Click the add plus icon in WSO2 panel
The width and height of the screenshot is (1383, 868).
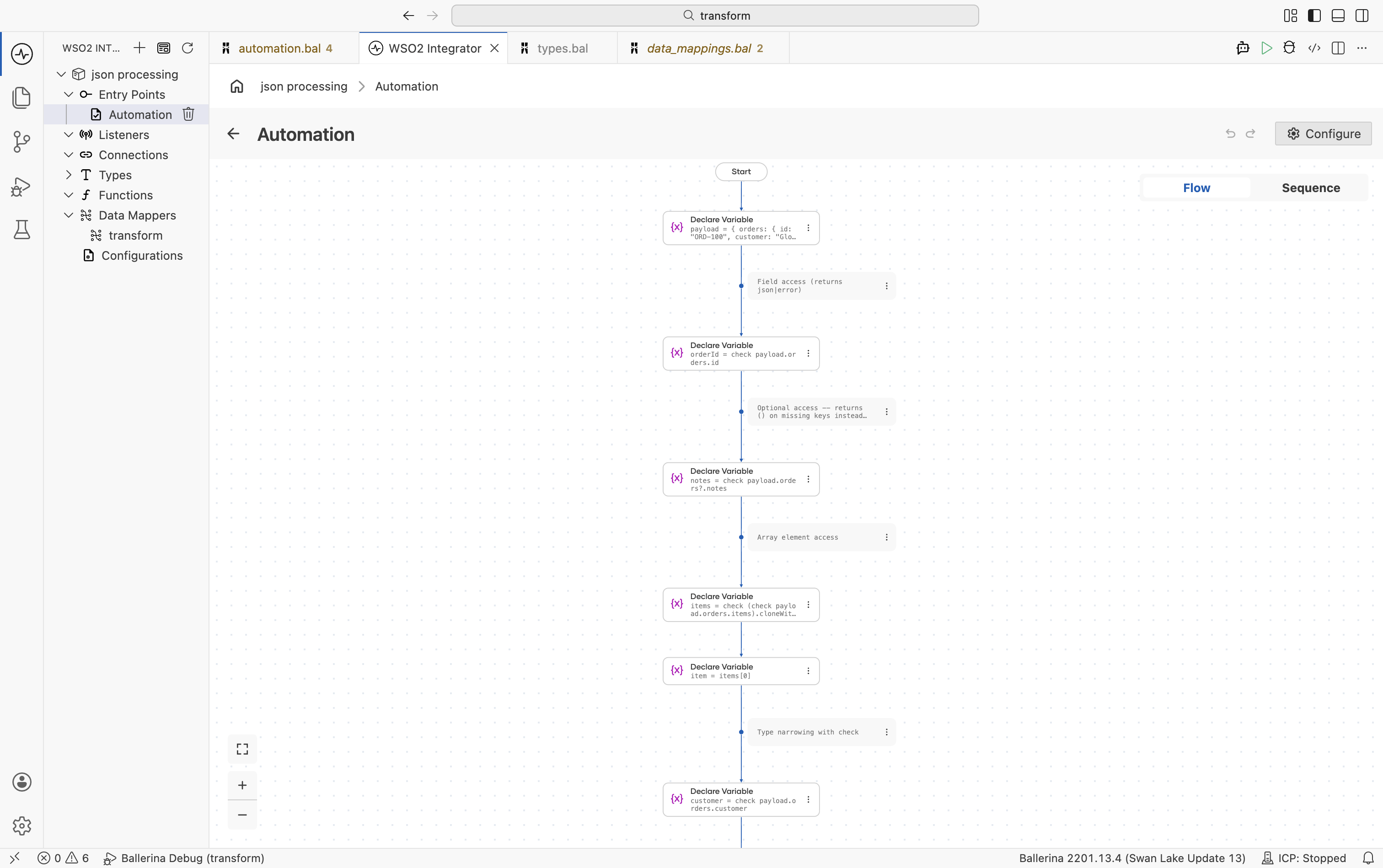[139, 48]
